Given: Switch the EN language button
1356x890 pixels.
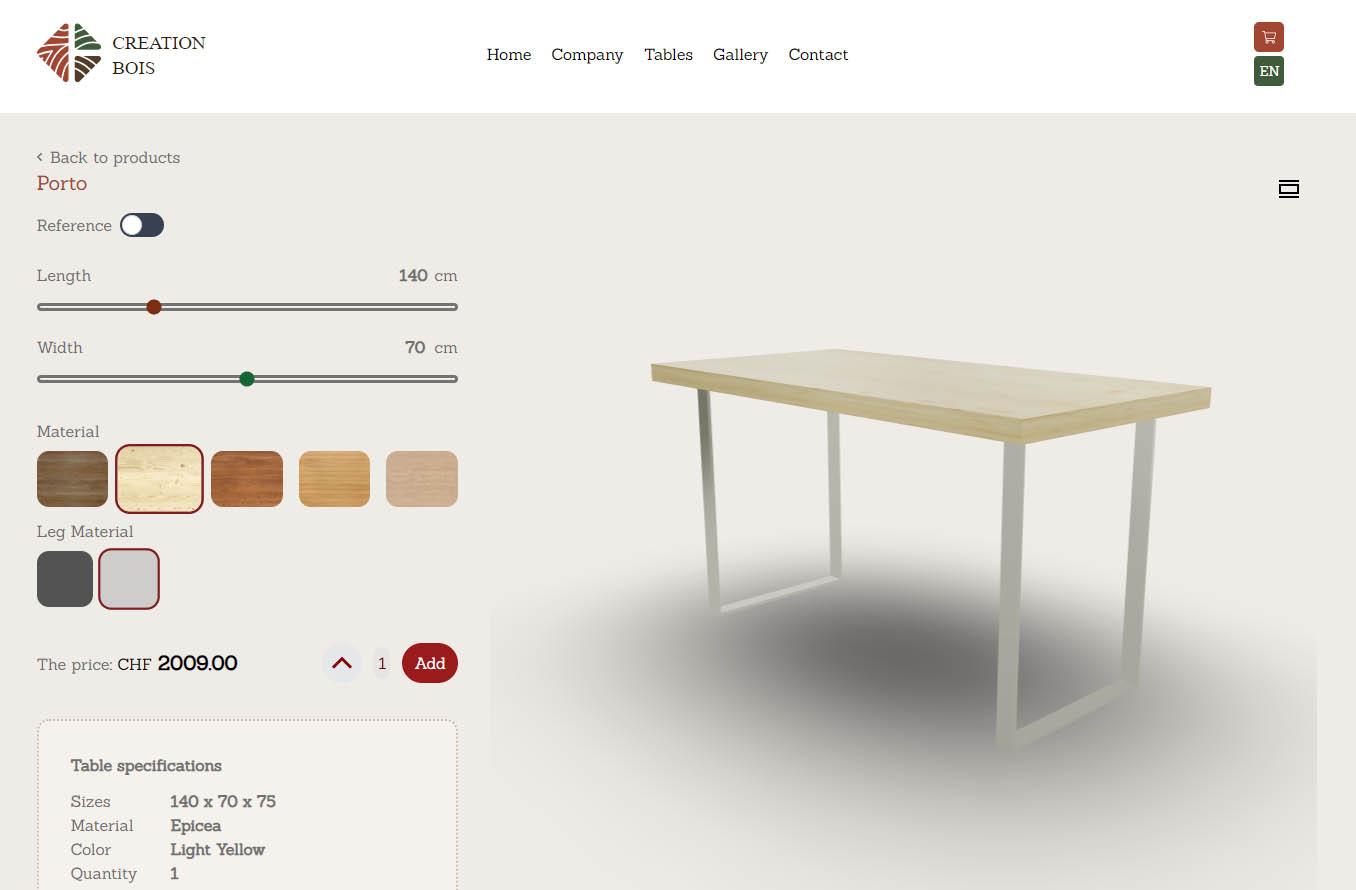Looking at the screenshot, I should [1269, 71].
